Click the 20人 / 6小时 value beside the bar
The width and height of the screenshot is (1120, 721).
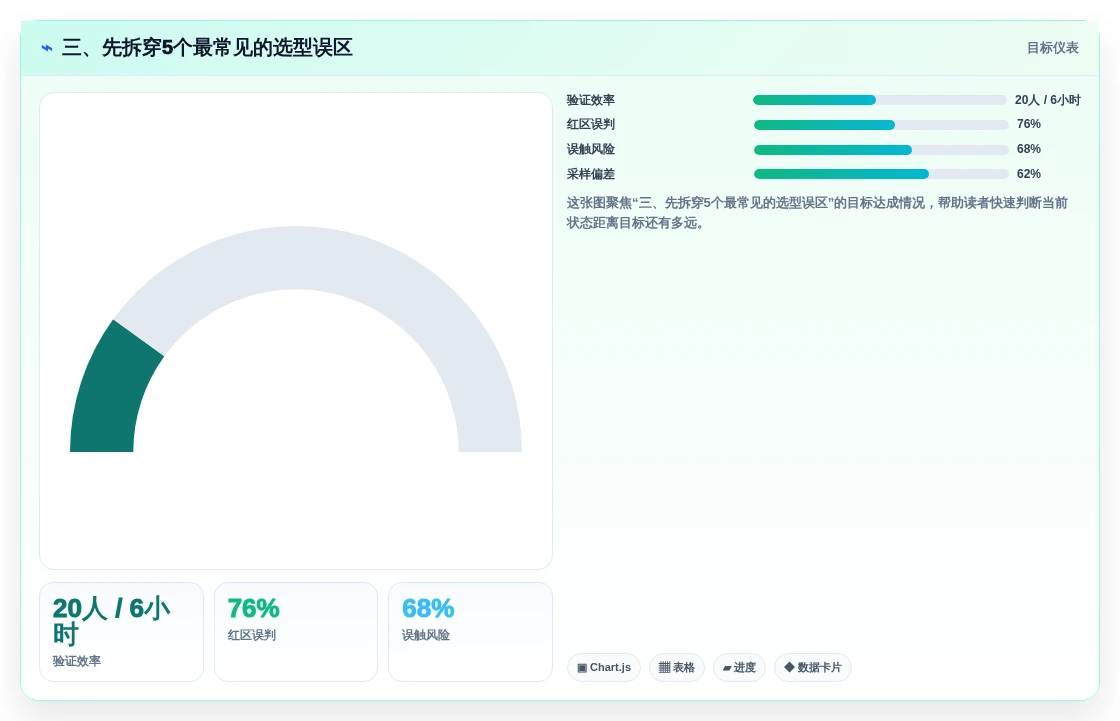1047,100
